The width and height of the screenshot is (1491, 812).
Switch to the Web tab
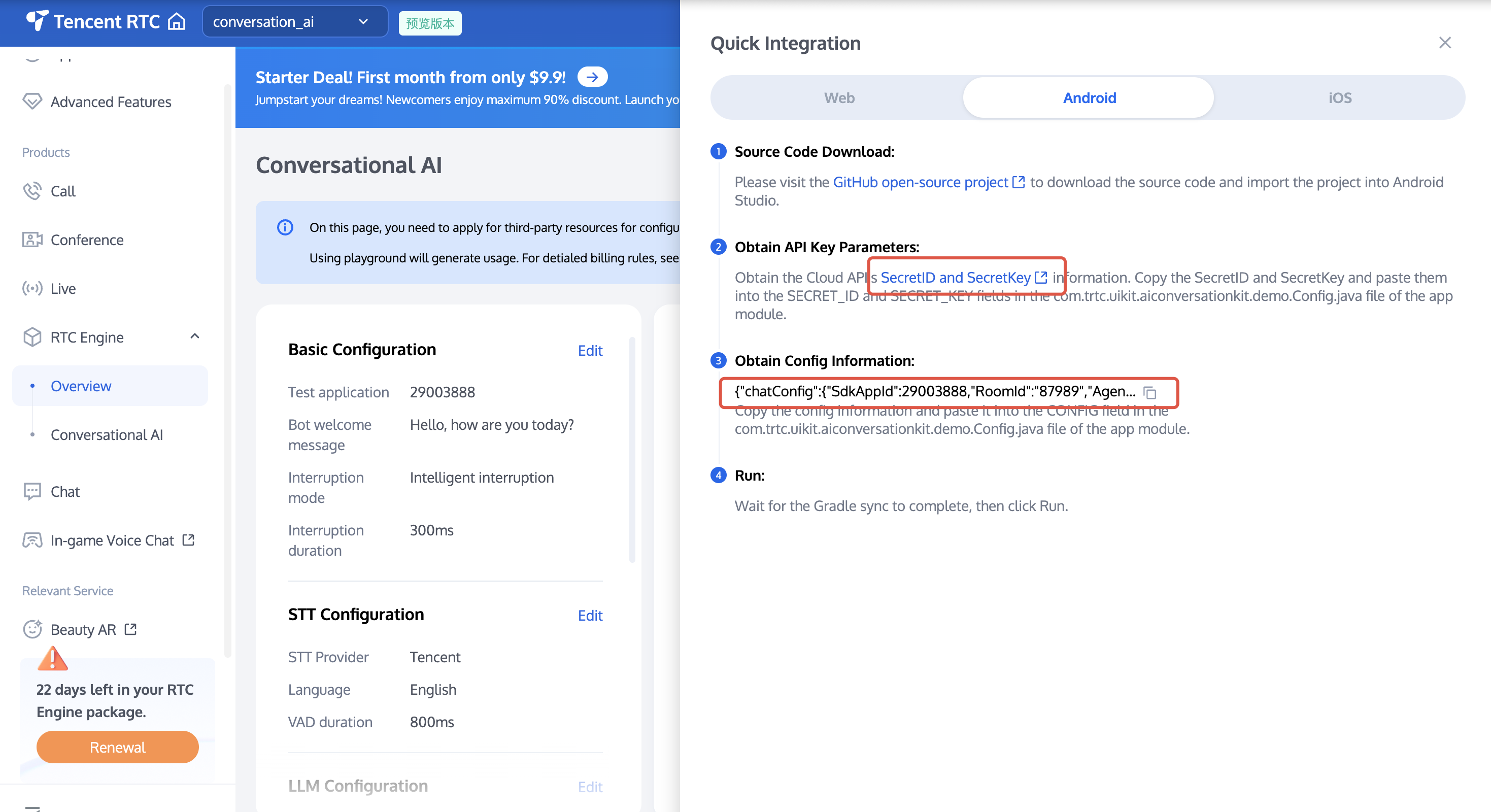(x=839, y=98)
